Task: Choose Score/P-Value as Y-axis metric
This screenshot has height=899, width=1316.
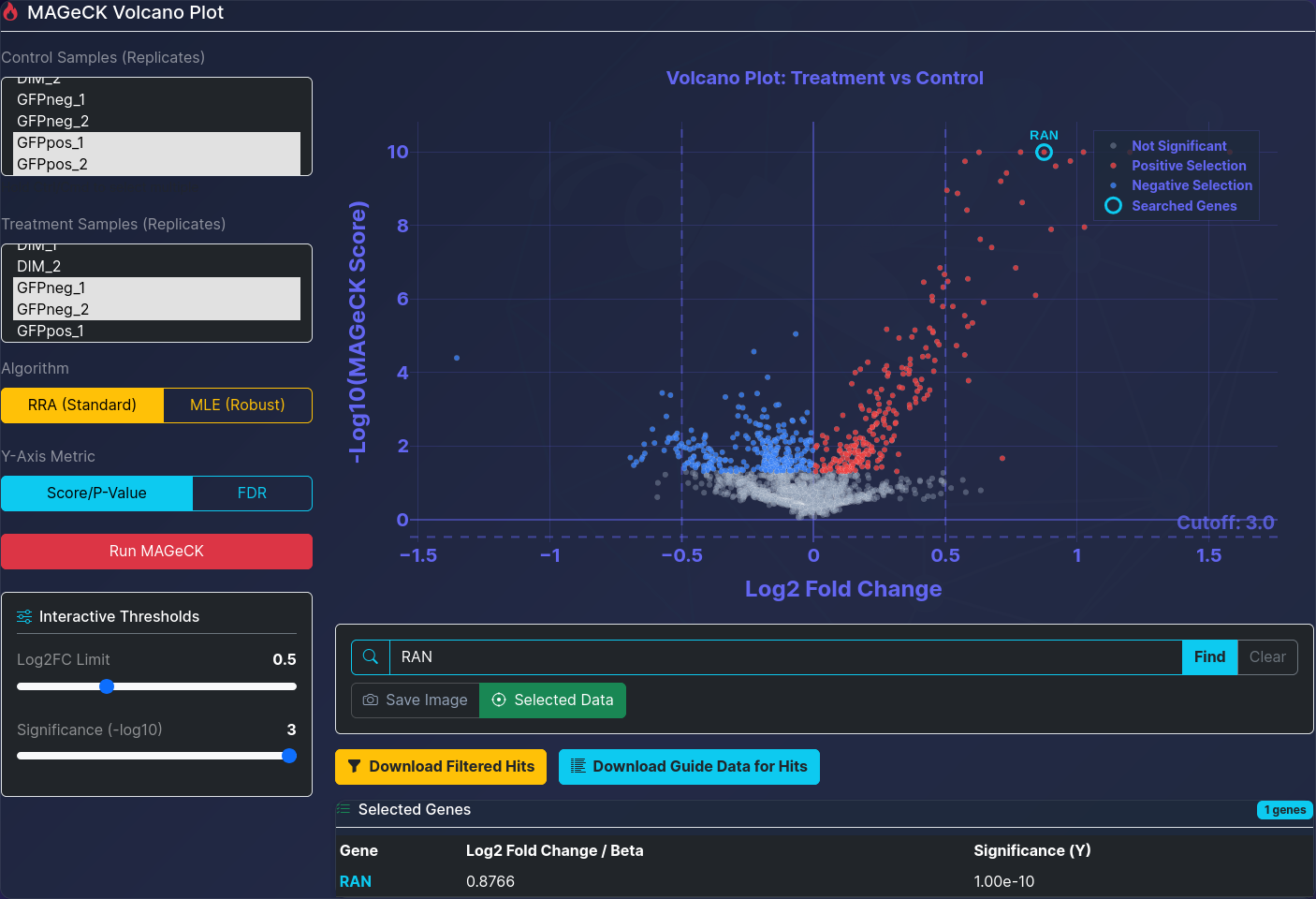Action: (x=96, y=494)
